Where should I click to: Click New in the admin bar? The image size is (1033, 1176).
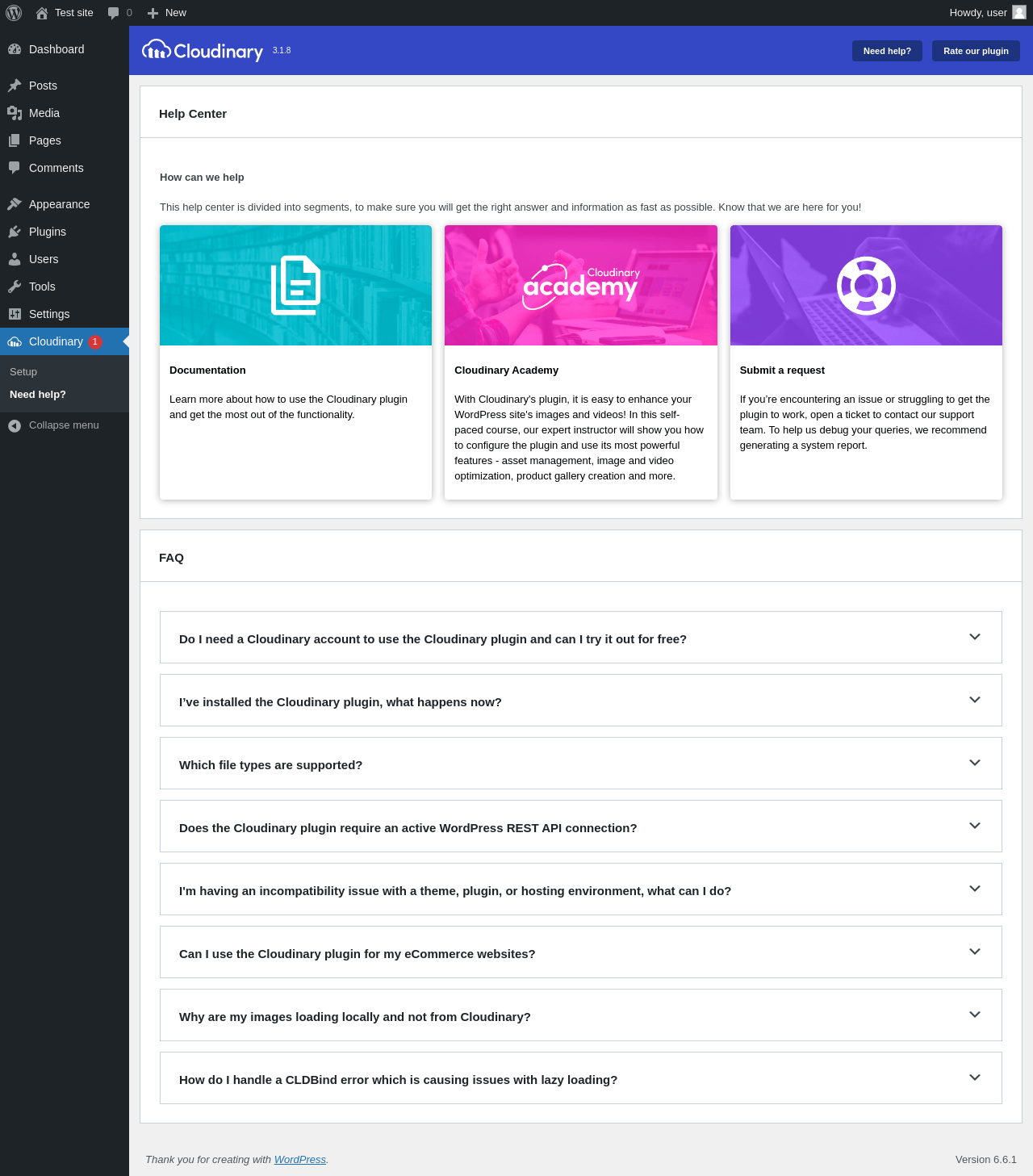(176, 13)
